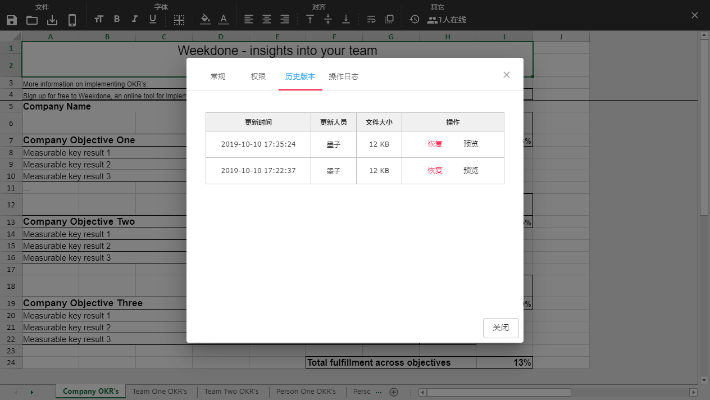Switch to the 操作日志 tab
Viewport: 710px width, 400px height.
click(x=343, y=76)
